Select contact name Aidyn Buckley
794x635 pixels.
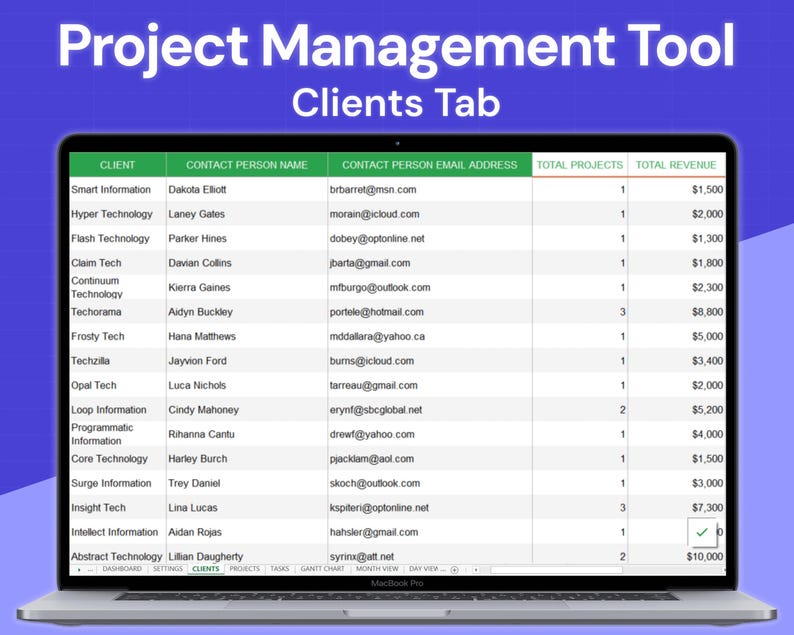[x=200, y=312]
